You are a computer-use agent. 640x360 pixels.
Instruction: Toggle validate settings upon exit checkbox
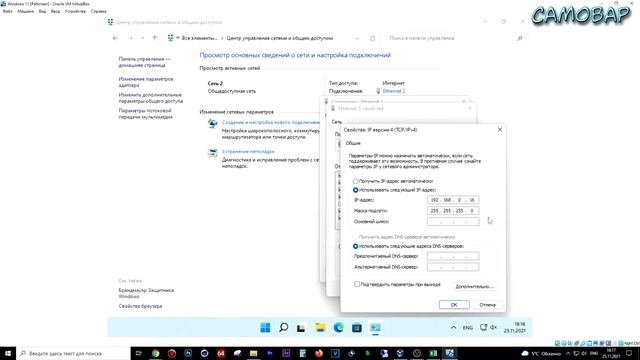pos(357,284)
